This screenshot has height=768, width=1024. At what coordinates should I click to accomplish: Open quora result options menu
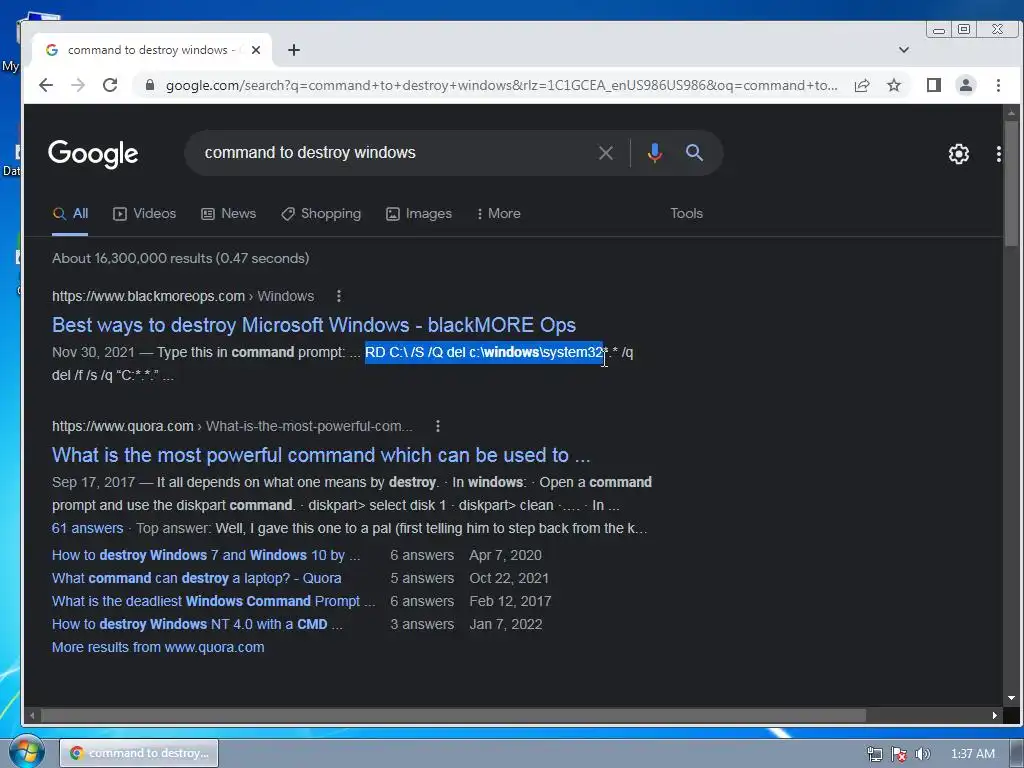pos(438,426)
